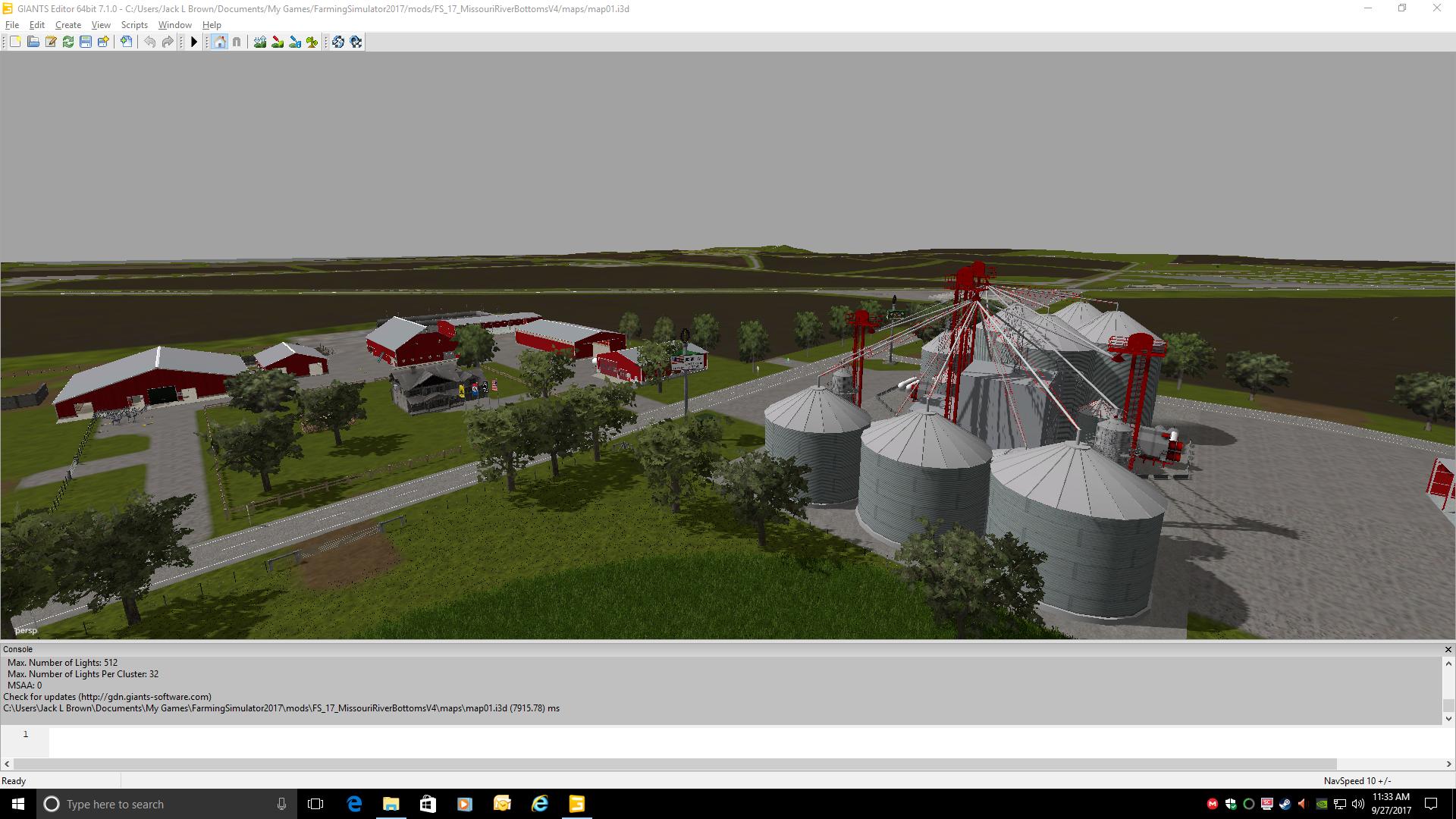Toggle the magnet snap icon
This screenshot has height=819, width=1456.
237,42
